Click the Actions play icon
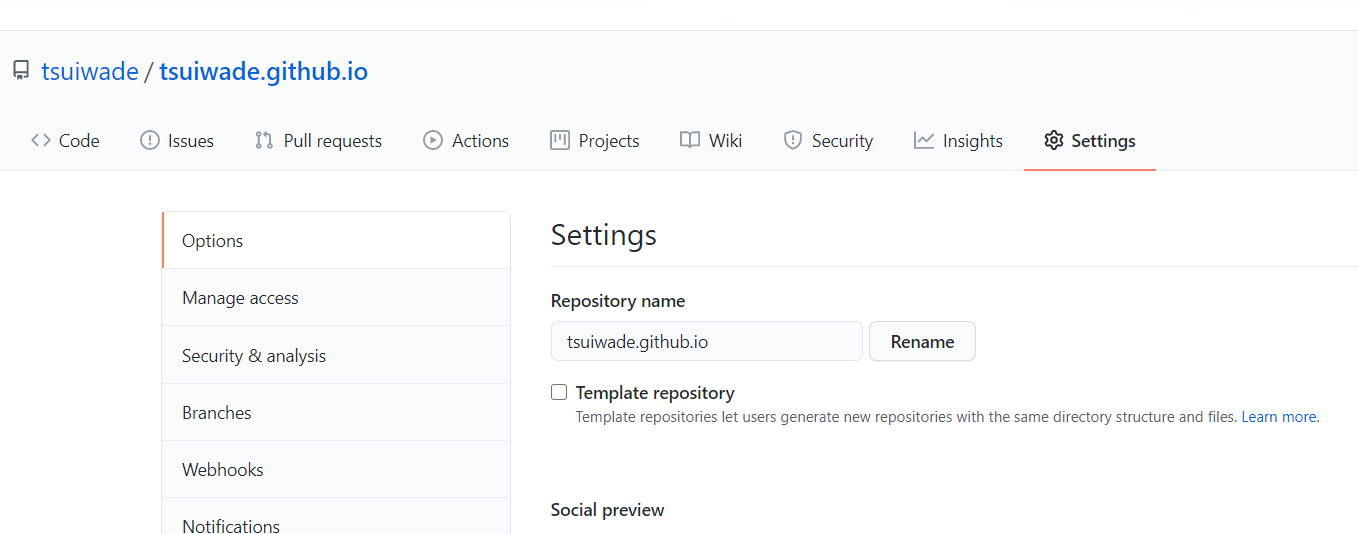Screen dimensions: 1358x534 (x=433, y=140)
